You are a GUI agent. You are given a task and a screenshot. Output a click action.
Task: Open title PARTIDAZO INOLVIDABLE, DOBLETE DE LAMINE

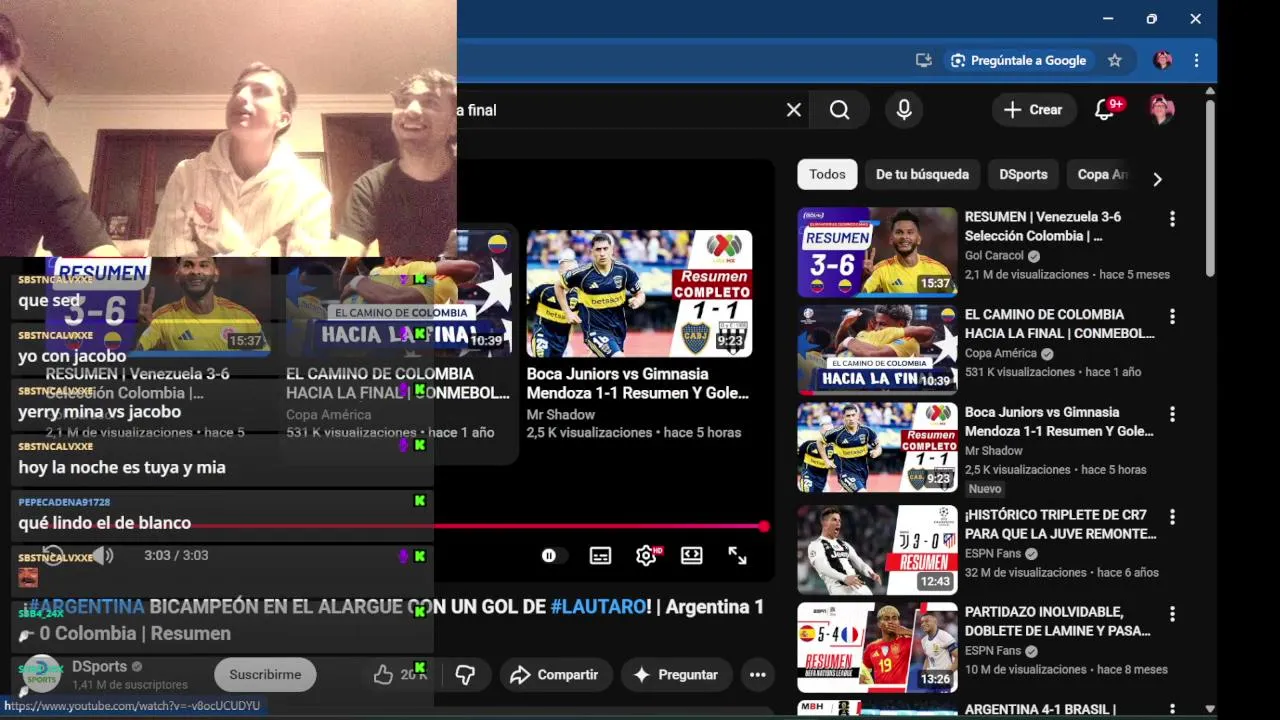point(1058,621)
